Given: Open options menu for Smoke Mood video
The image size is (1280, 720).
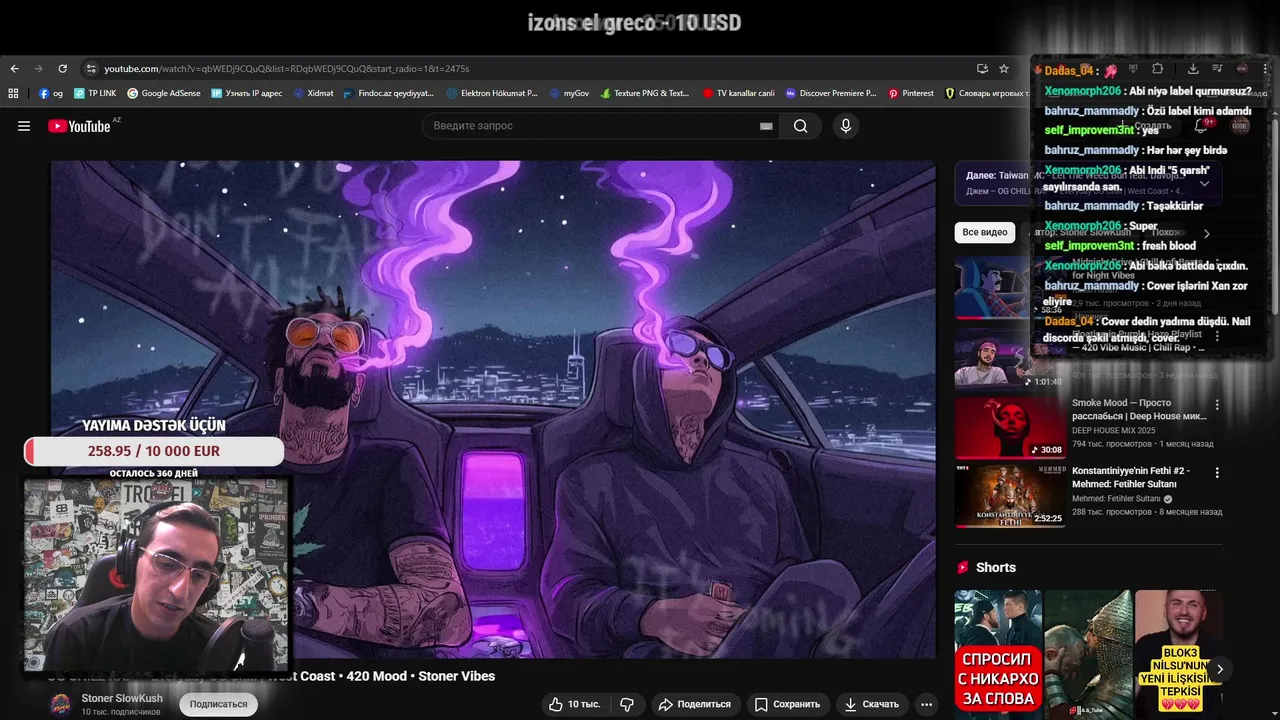Looking at the screenshot, I should point(1217,405).
